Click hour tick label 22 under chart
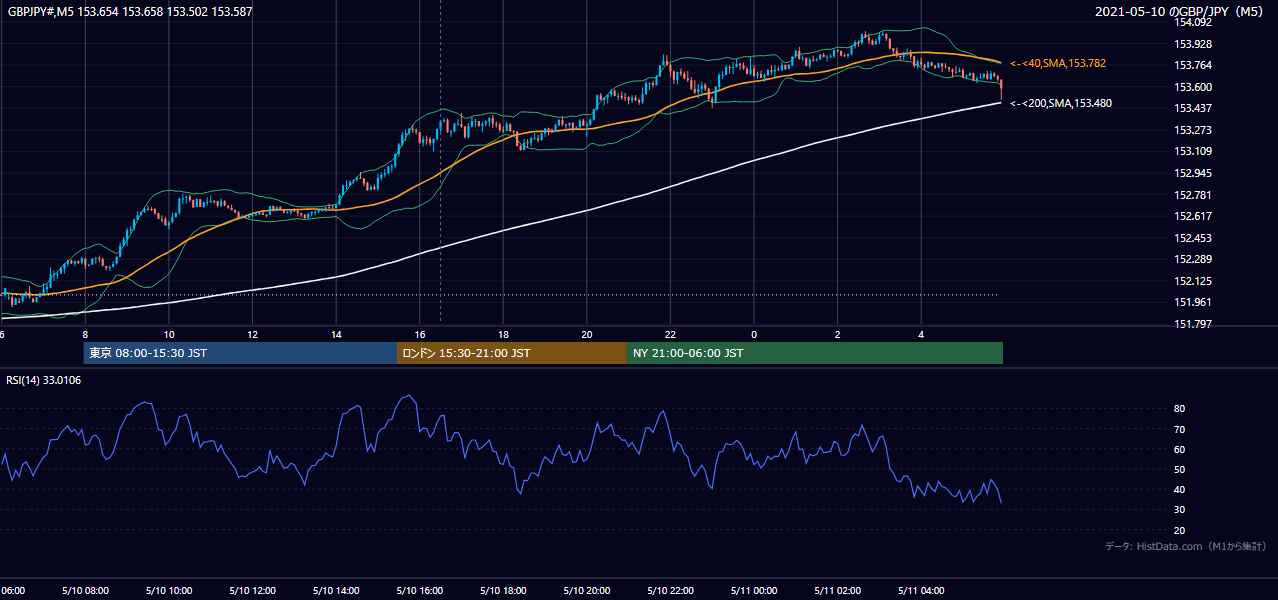Screen dimensions: 1278x600 click(x=670, y=335)
